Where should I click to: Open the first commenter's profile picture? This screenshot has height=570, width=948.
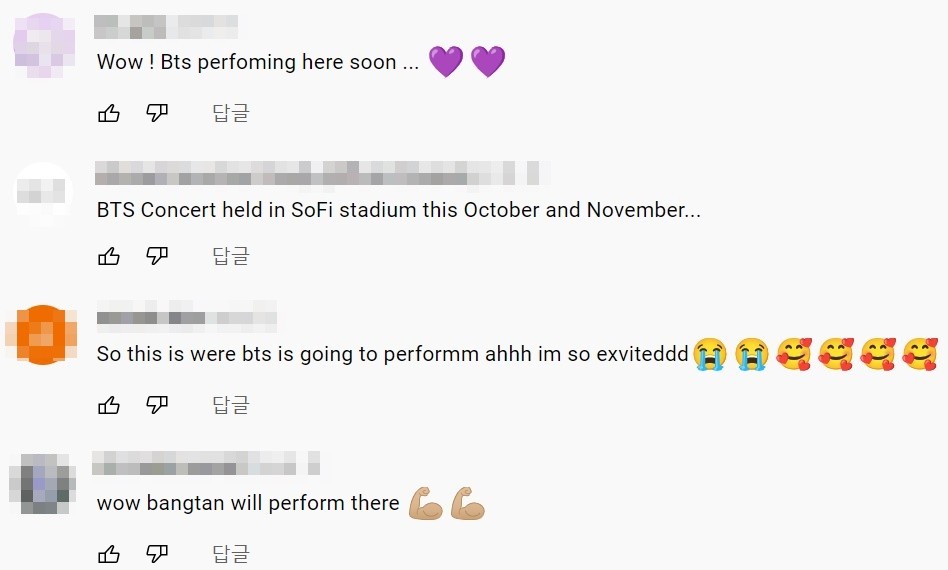pyautogui.click(x=43, y=46)
